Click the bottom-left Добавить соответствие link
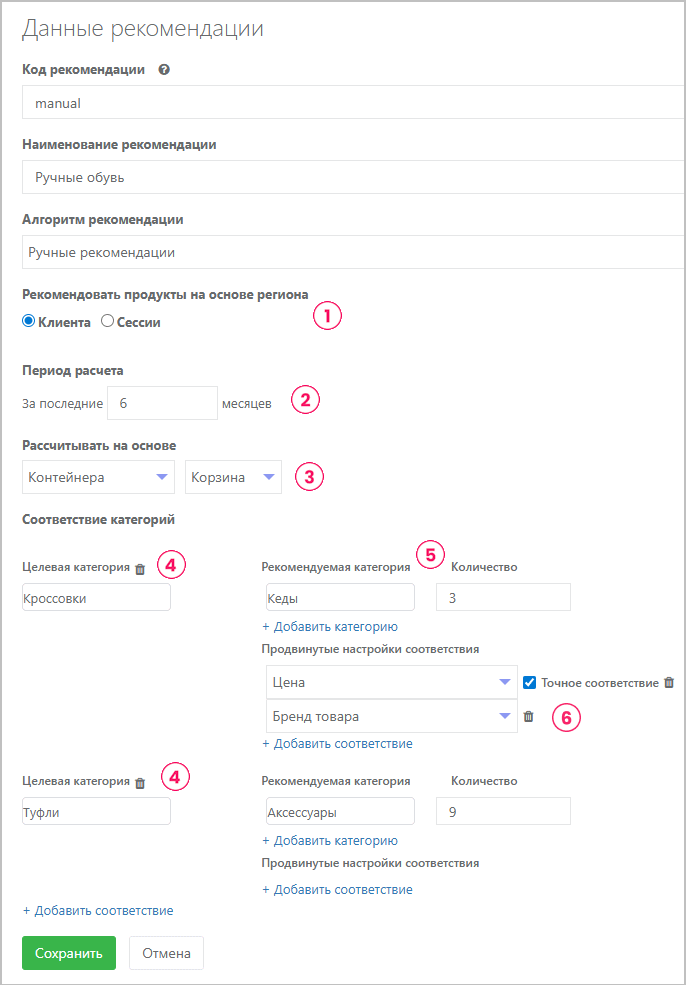Image resolution: width=686 pixels, height=985 pixels. [98, 910]
